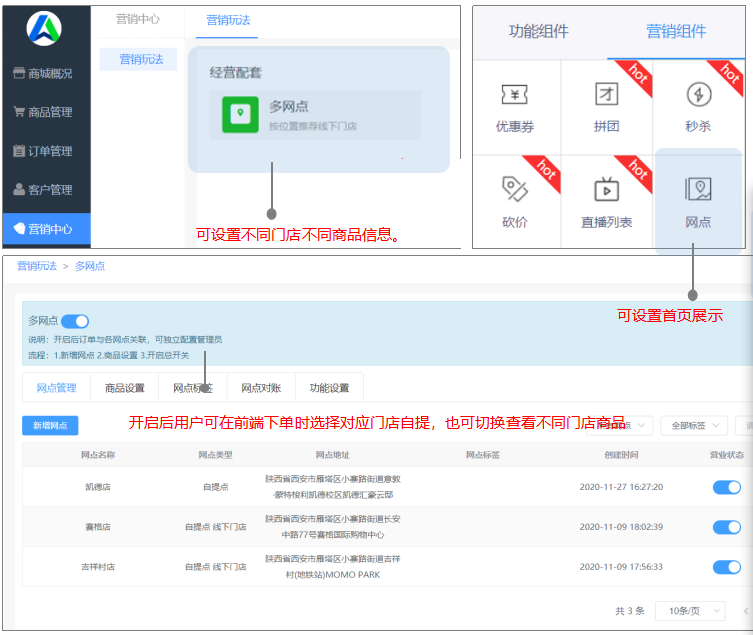Screen dimensions: 753x635
Task: Click the 网点名称 column header
Action: (x=97, y=455)
